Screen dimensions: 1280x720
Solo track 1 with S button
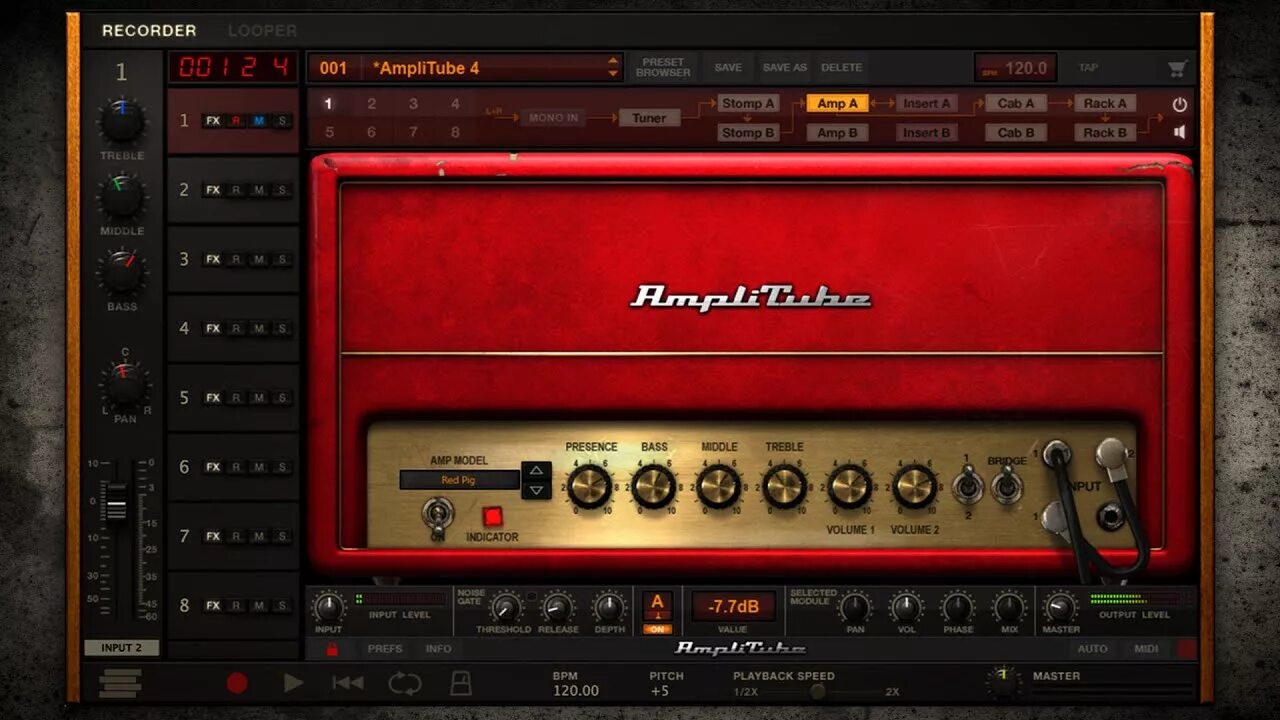coord(282,121)
